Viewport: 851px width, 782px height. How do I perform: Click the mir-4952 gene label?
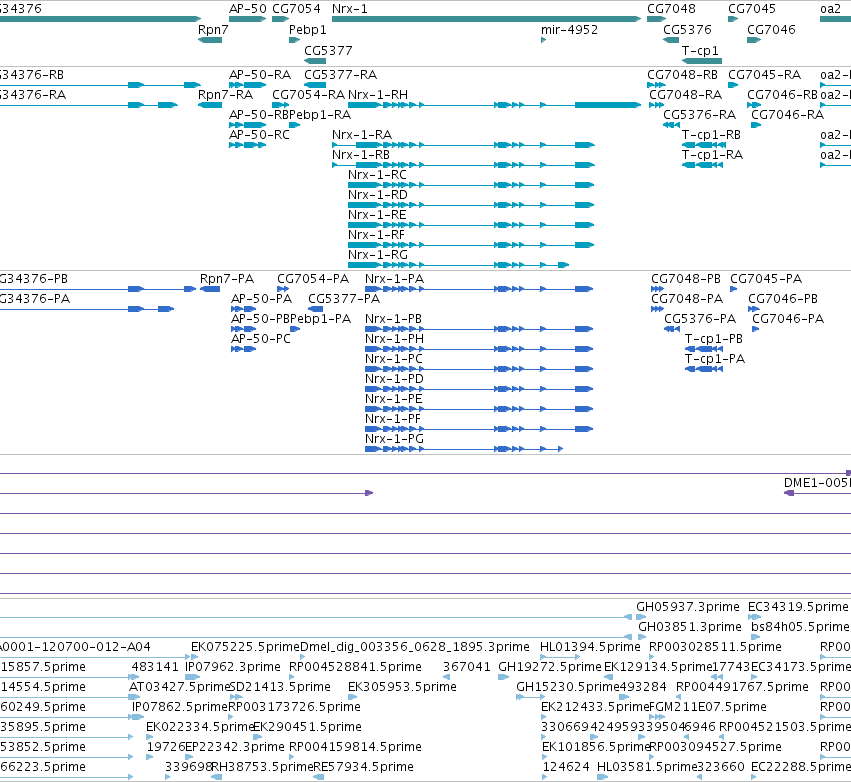coord(569,29)
